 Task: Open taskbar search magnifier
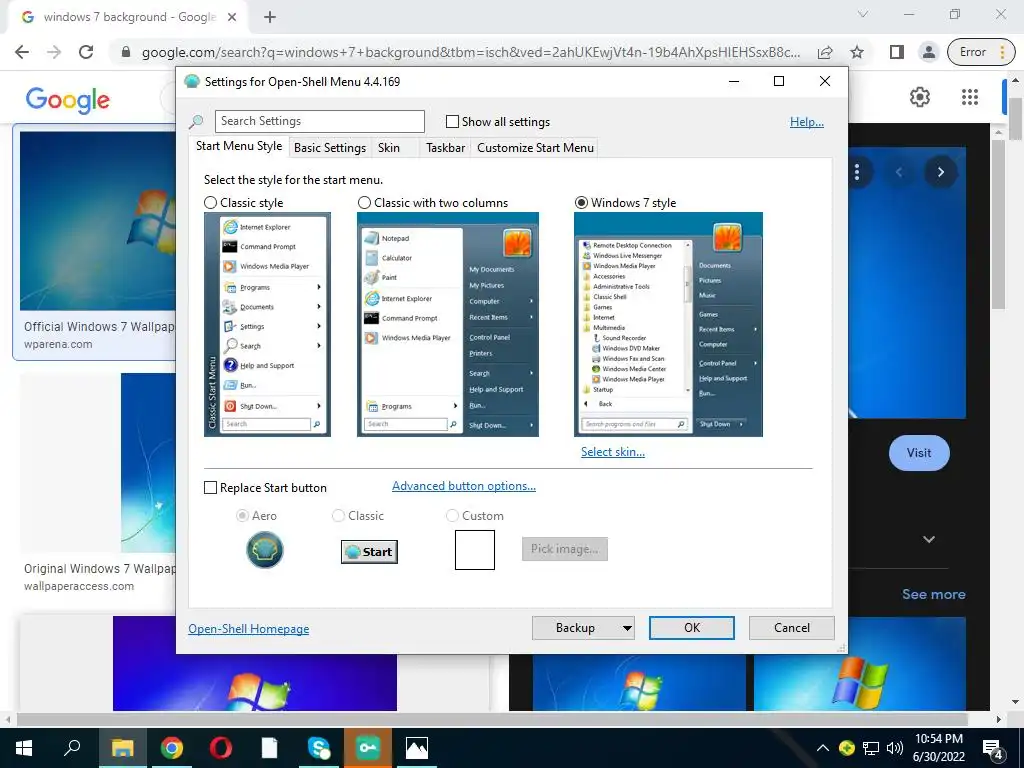pos(72,748)
